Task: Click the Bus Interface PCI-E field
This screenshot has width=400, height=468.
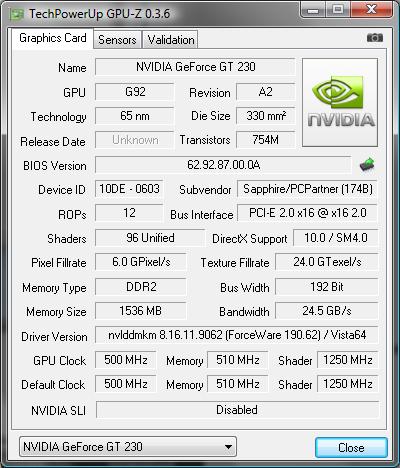Action: click(x=307, y=213)
